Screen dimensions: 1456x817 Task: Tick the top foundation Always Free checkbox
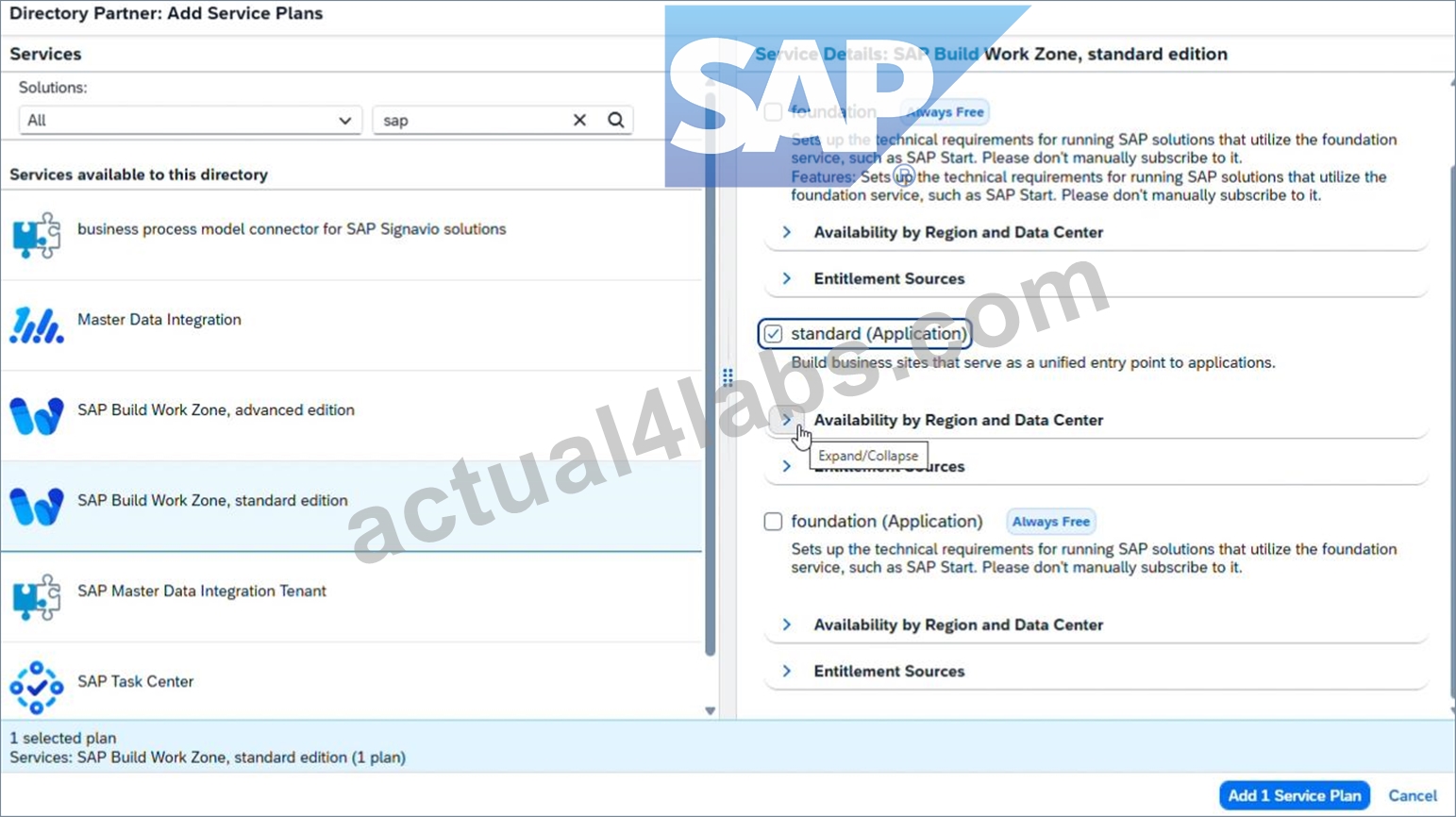point(773,111)
